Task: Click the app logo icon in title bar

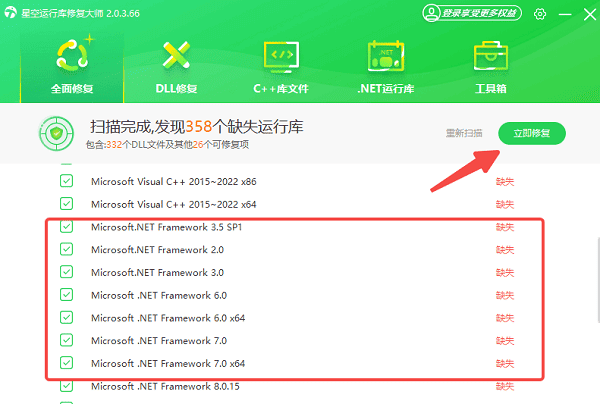Action: [x=10, y=13]
